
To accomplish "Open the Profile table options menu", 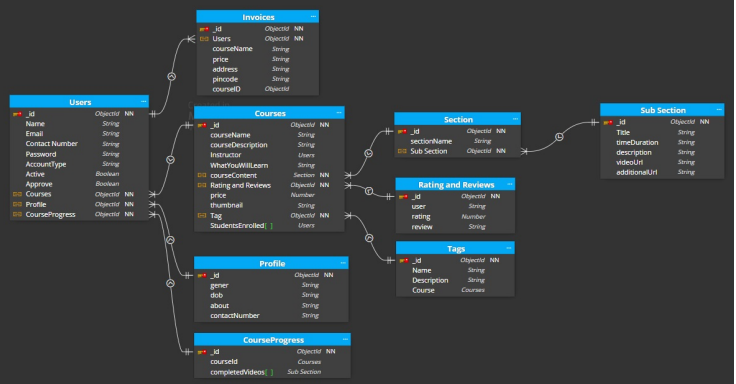I will [343, 263].
